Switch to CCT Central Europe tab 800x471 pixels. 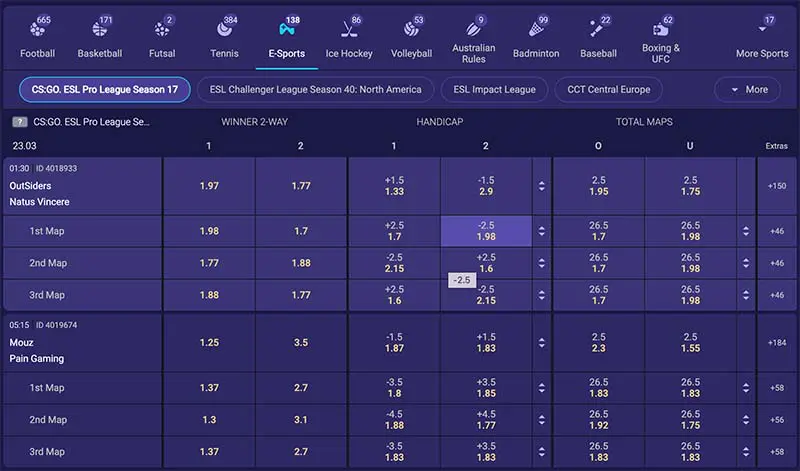[609, 90]
